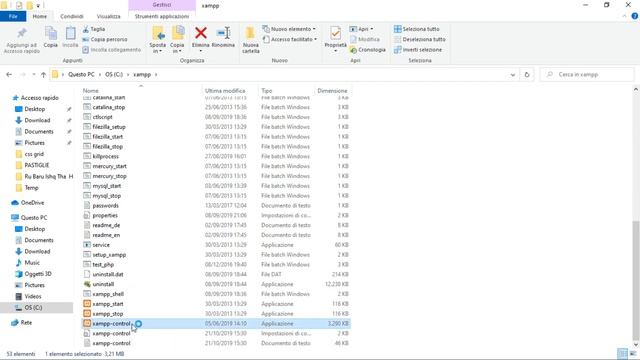
Task: Select the uninstall application icon
Action: tap(87, 284)
